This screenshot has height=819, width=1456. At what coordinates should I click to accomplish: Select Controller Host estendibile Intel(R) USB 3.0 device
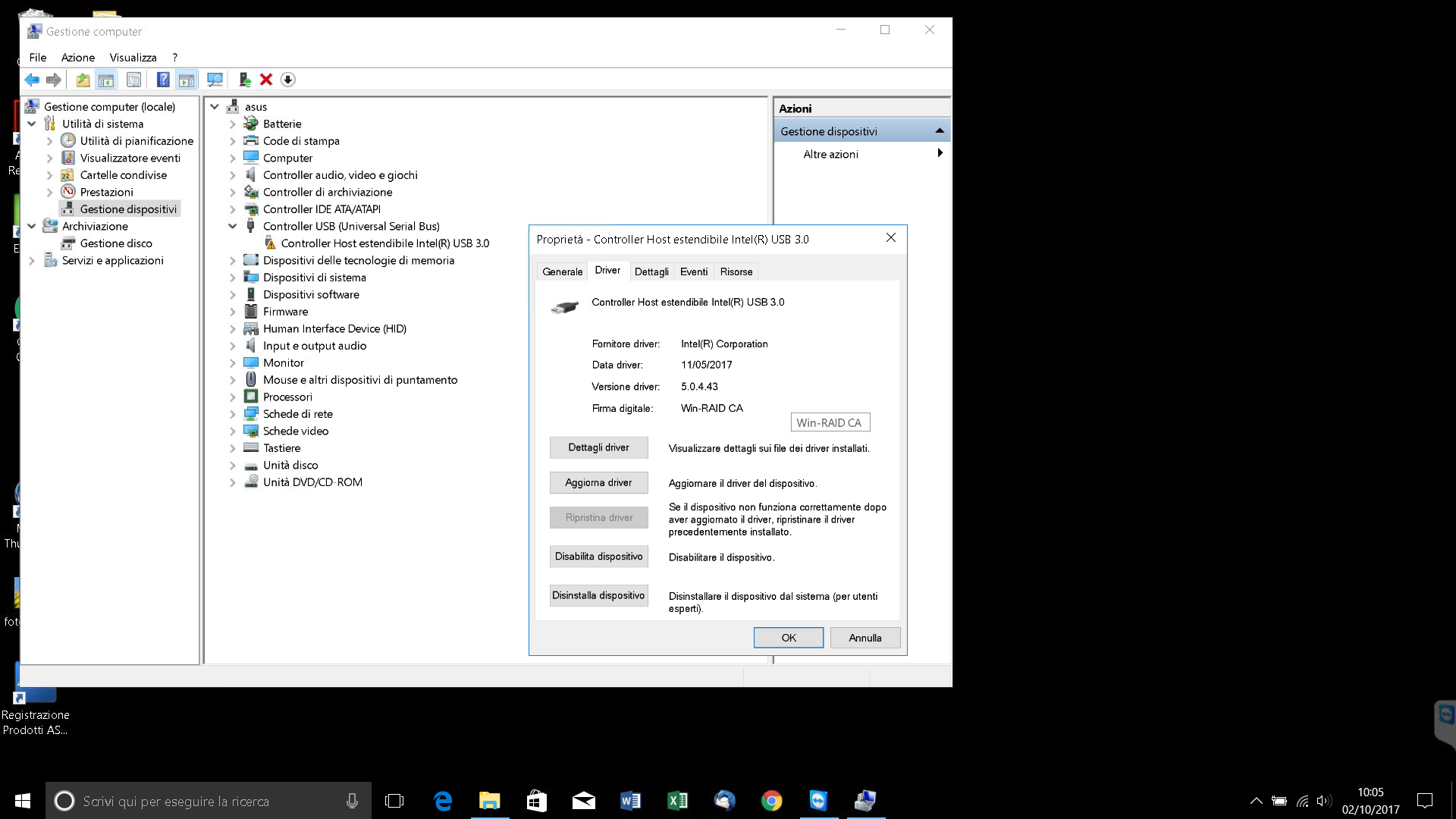tap(384, 243)
